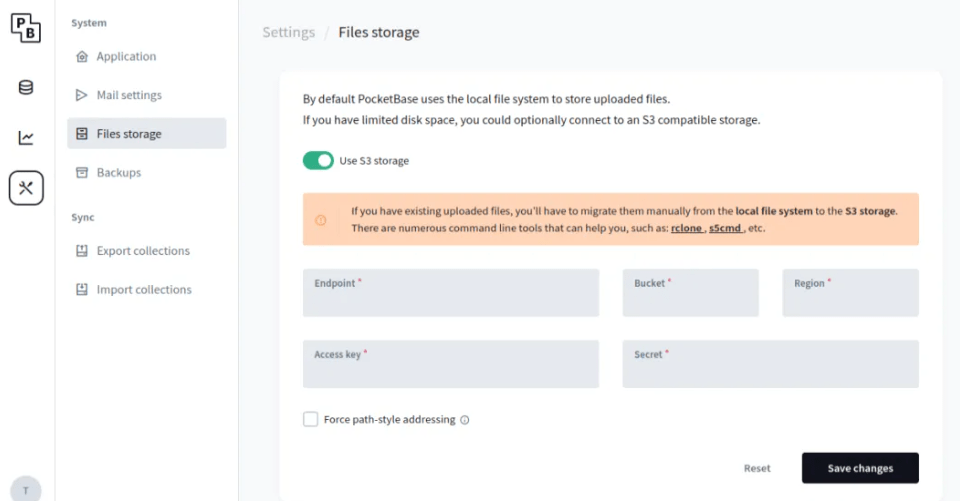Click the Reset button
Viewport: 960px width, 501px height.
point(757,468)
